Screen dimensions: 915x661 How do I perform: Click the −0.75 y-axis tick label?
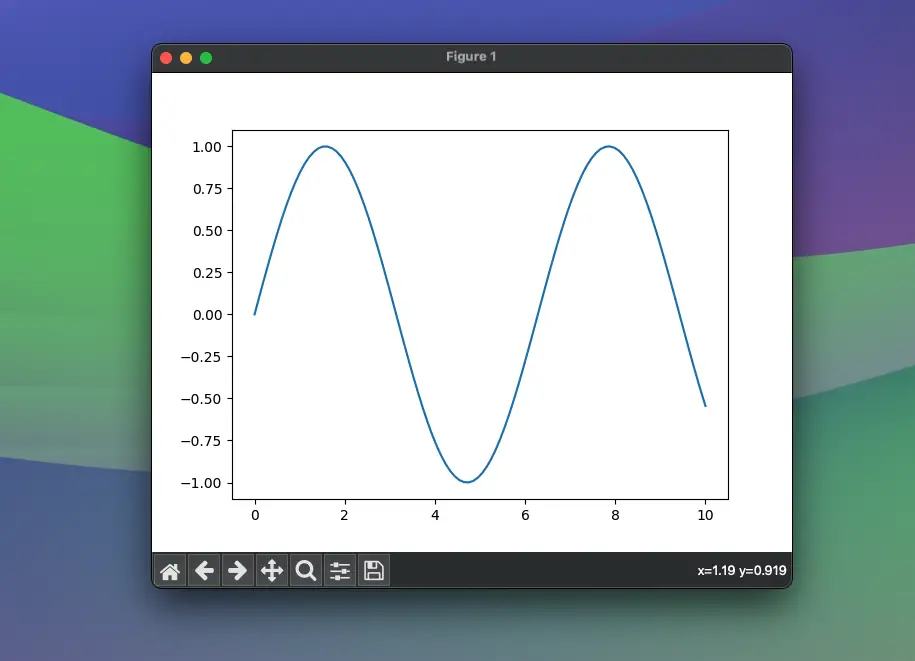click(x=201, y=441)
